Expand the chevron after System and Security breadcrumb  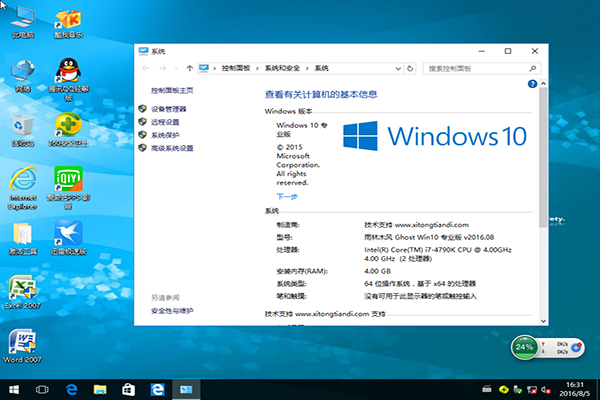click(x=307, y=69)
